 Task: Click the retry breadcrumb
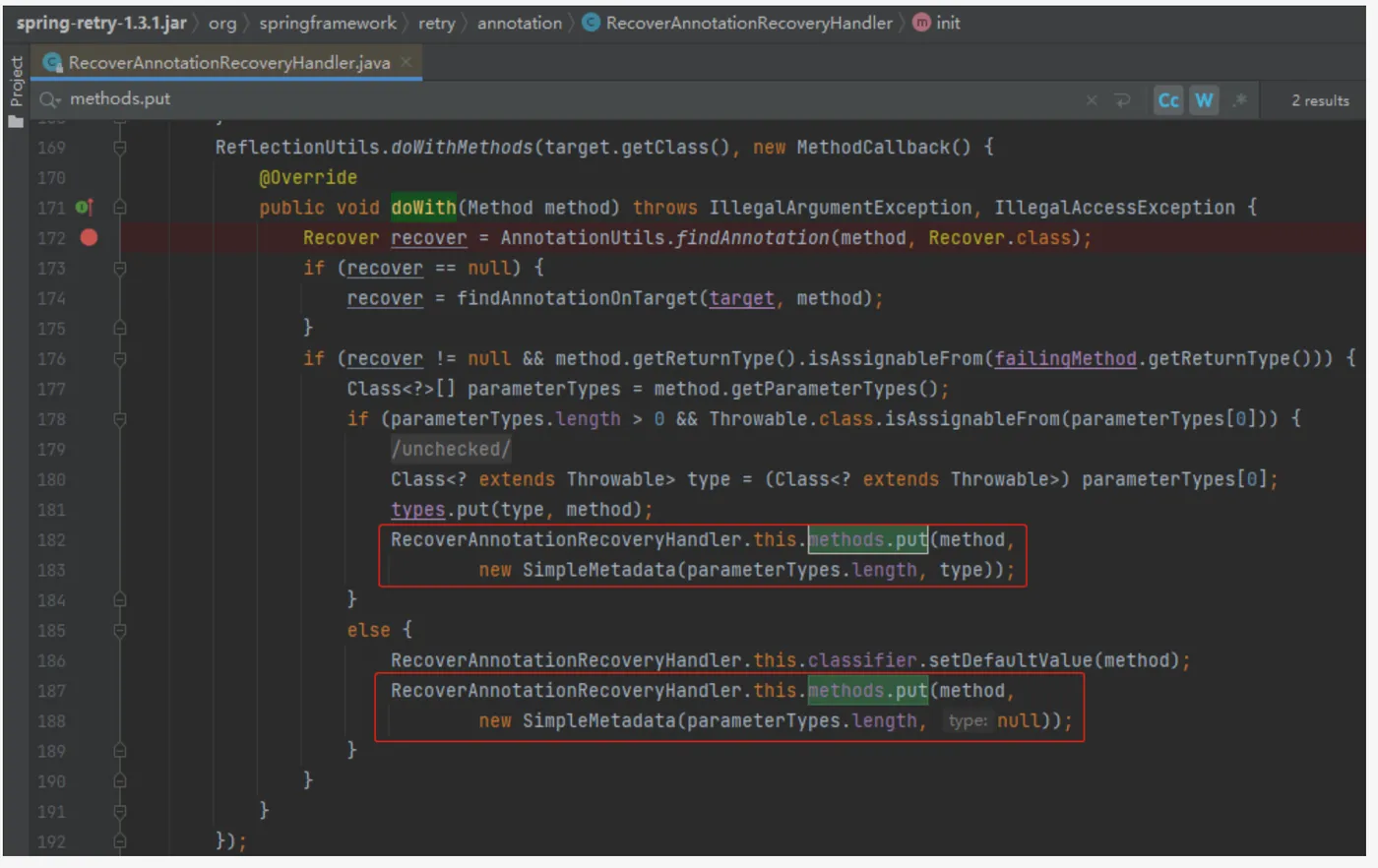coord(436,23)
